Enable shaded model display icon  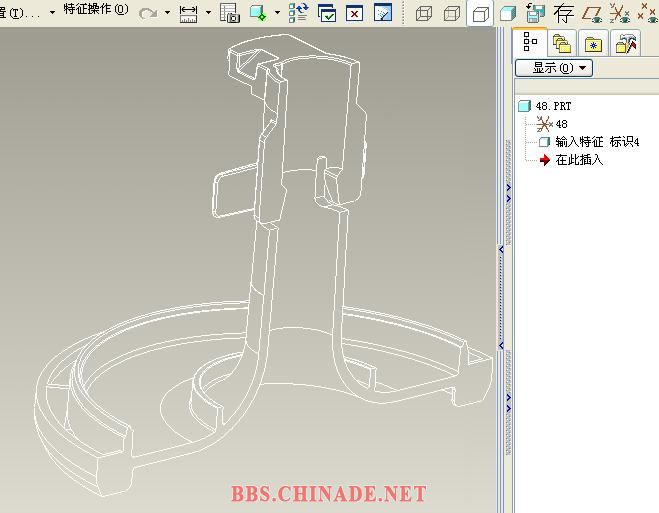tap(508, 13)
